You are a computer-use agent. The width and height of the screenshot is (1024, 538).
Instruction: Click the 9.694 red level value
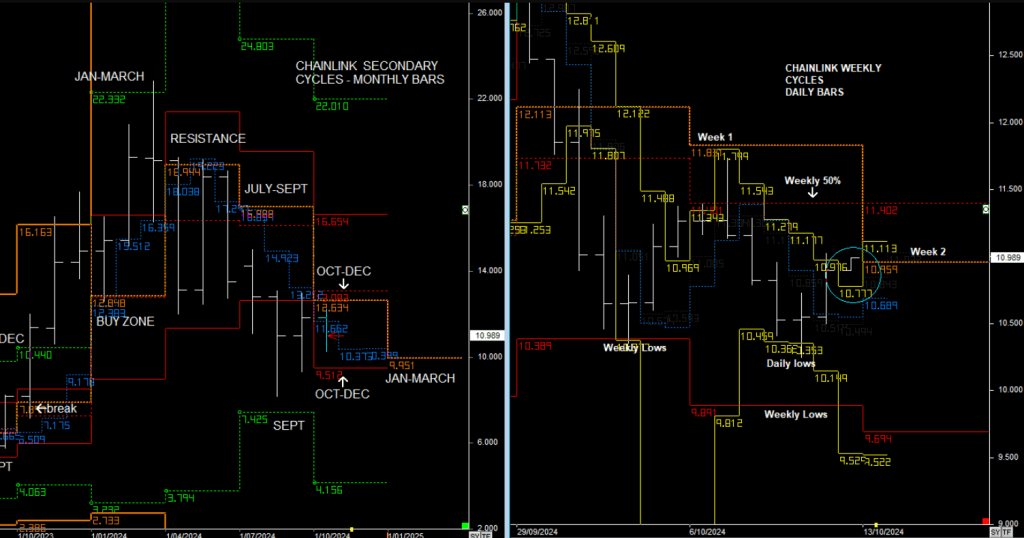tap(878, 439)
